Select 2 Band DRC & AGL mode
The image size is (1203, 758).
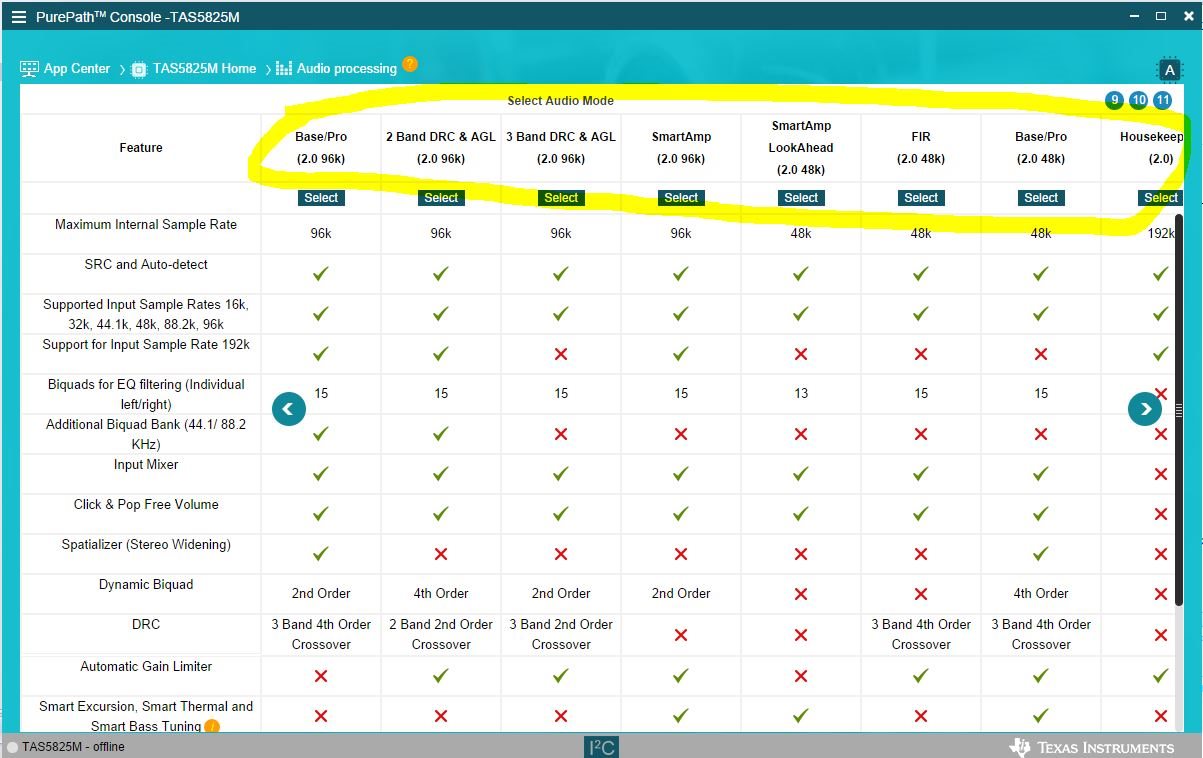point(441,198)
